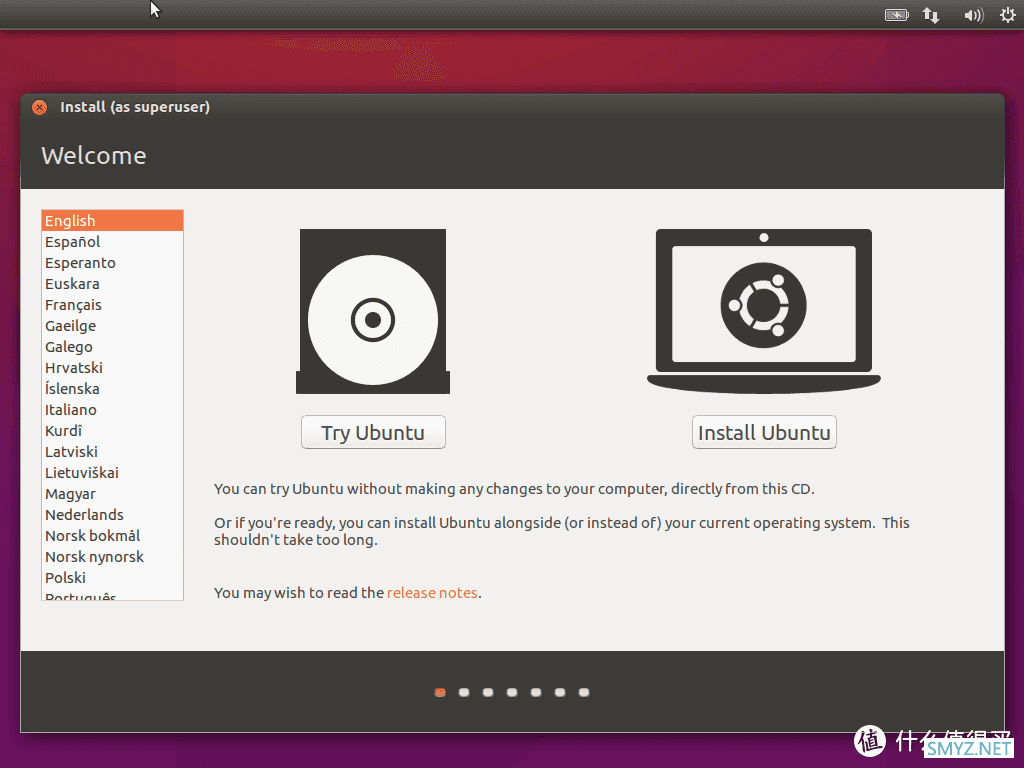The image size is (1024, 768).
Task: Select Íslenska language
Action: tap(112, 389)
